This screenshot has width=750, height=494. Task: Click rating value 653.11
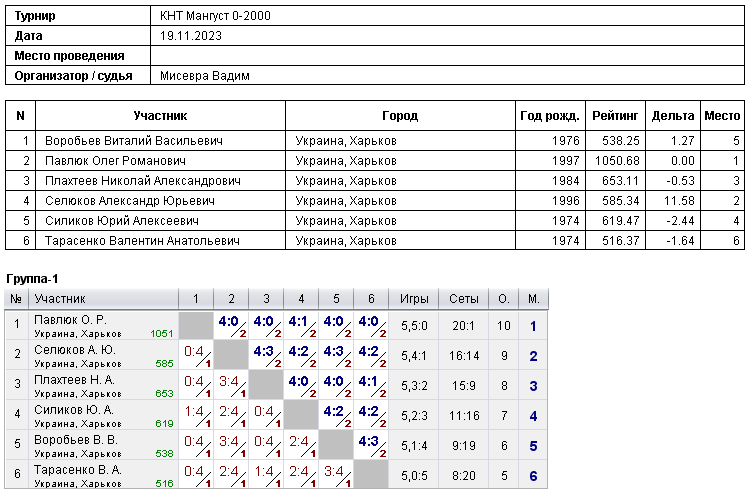click(x=621, y=181)
